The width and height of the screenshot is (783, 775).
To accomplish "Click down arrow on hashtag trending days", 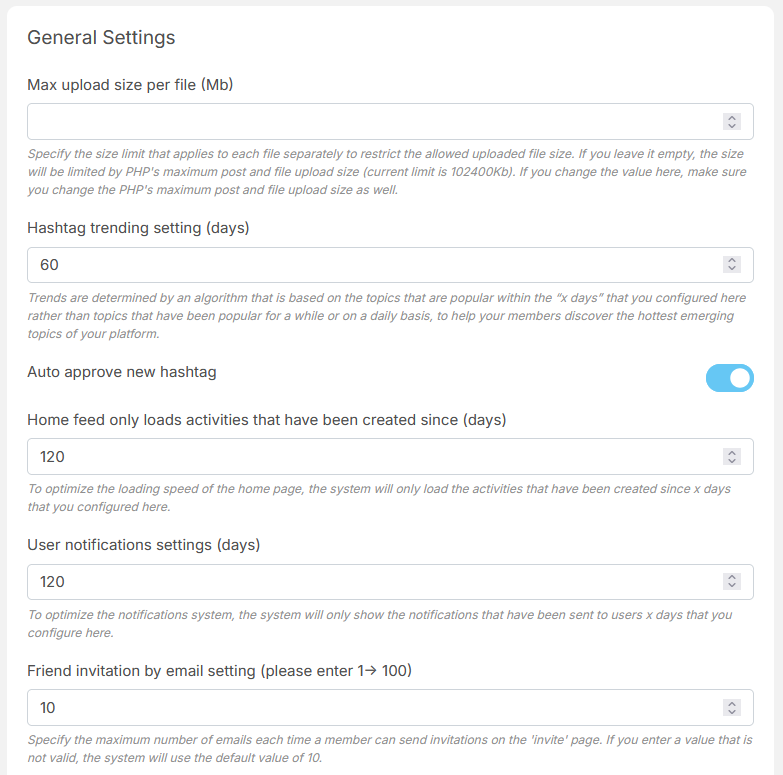I will (x=732, y=269).
